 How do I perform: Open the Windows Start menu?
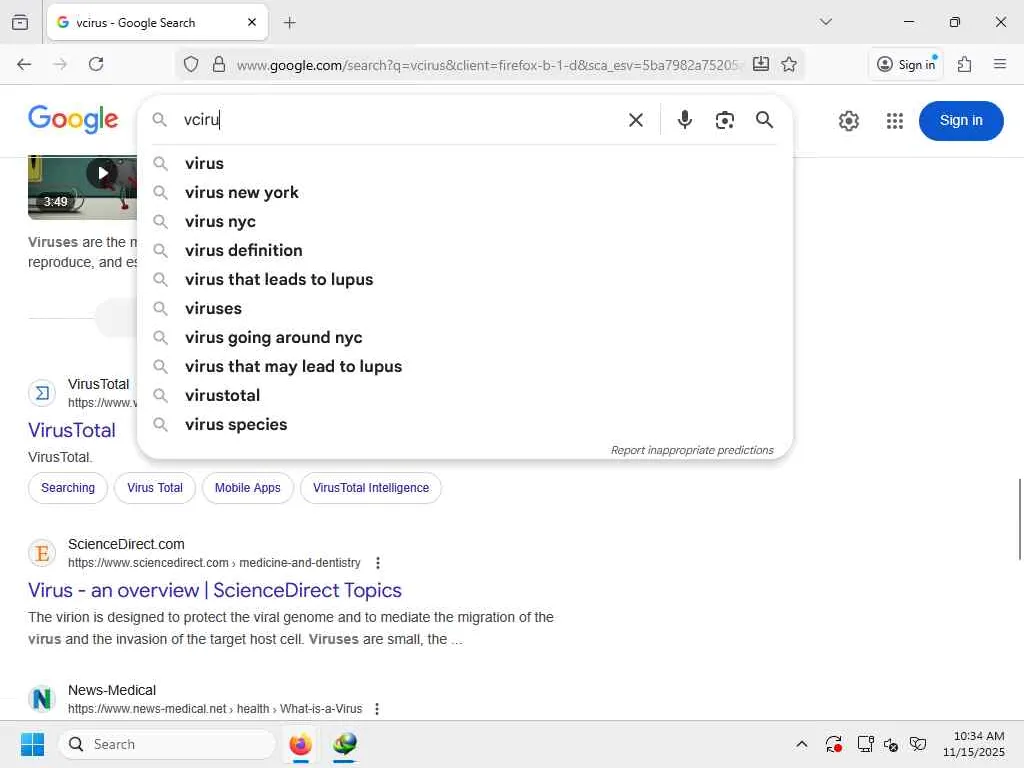pos(32,744)
